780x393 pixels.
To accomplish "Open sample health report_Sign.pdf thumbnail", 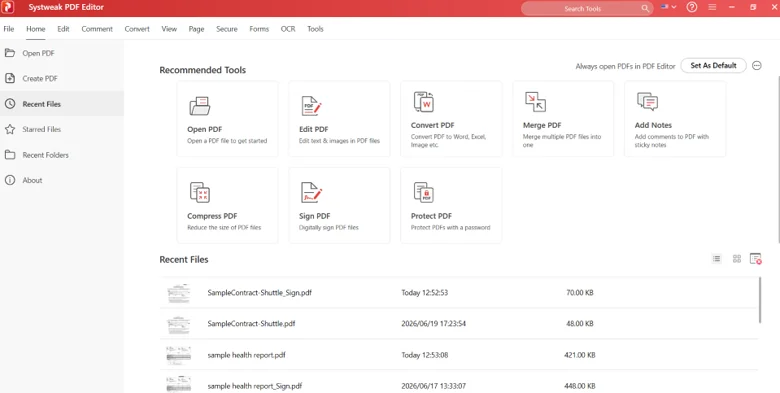I will [x=178, y=385].
